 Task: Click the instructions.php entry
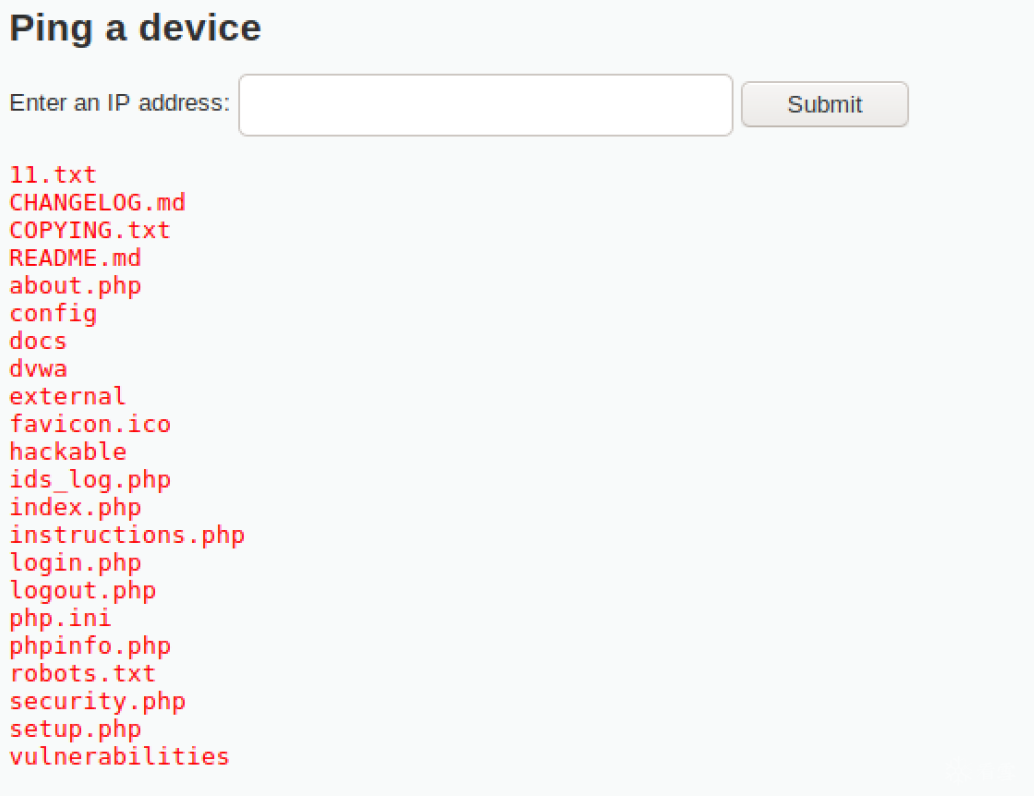(x=127, y=536)
